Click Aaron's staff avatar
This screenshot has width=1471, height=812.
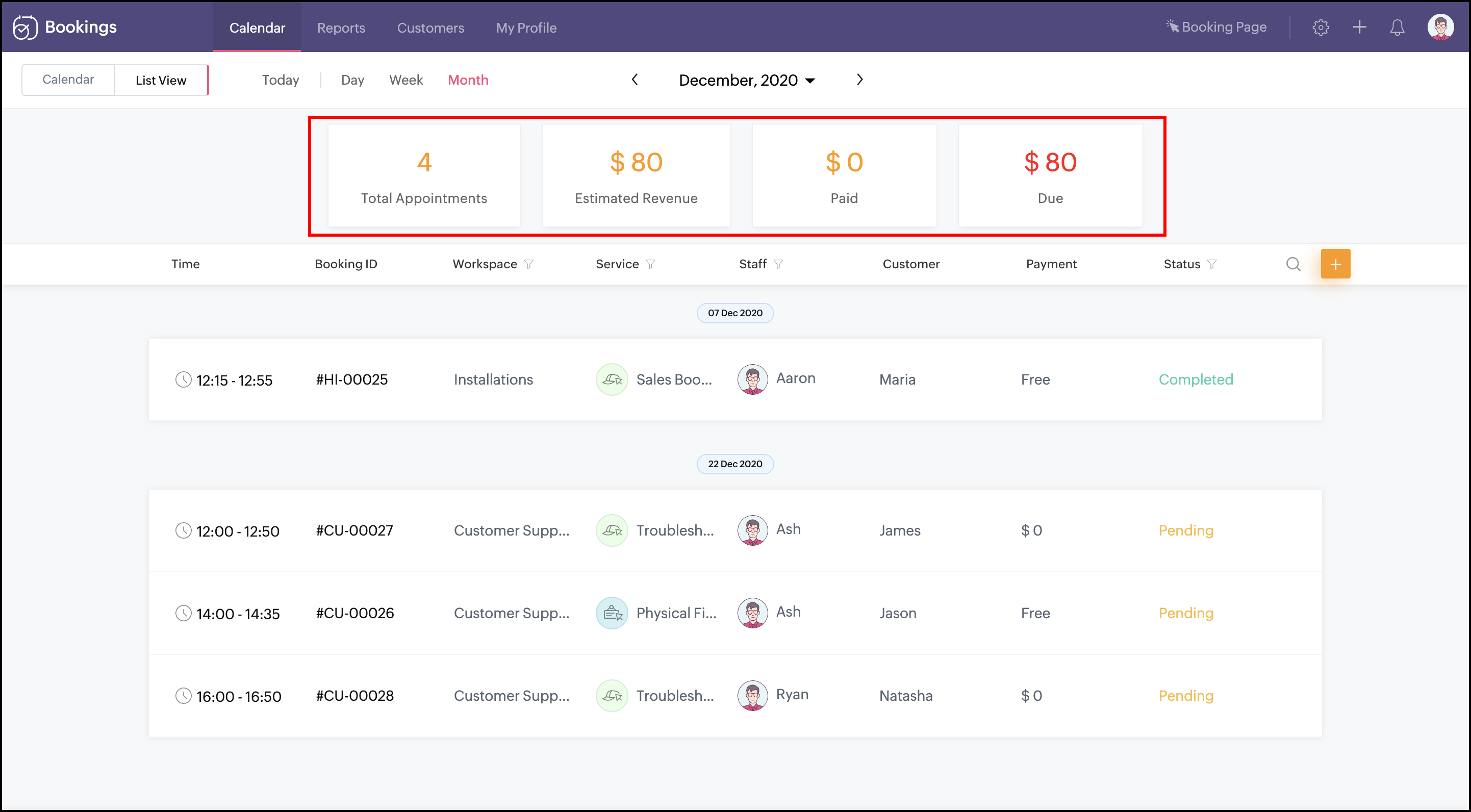[752, 379]
